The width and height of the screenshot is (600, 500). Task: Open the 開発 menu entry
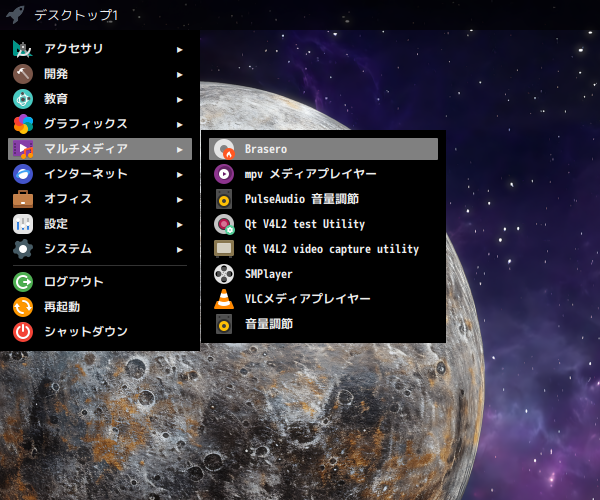pos(100,74)
